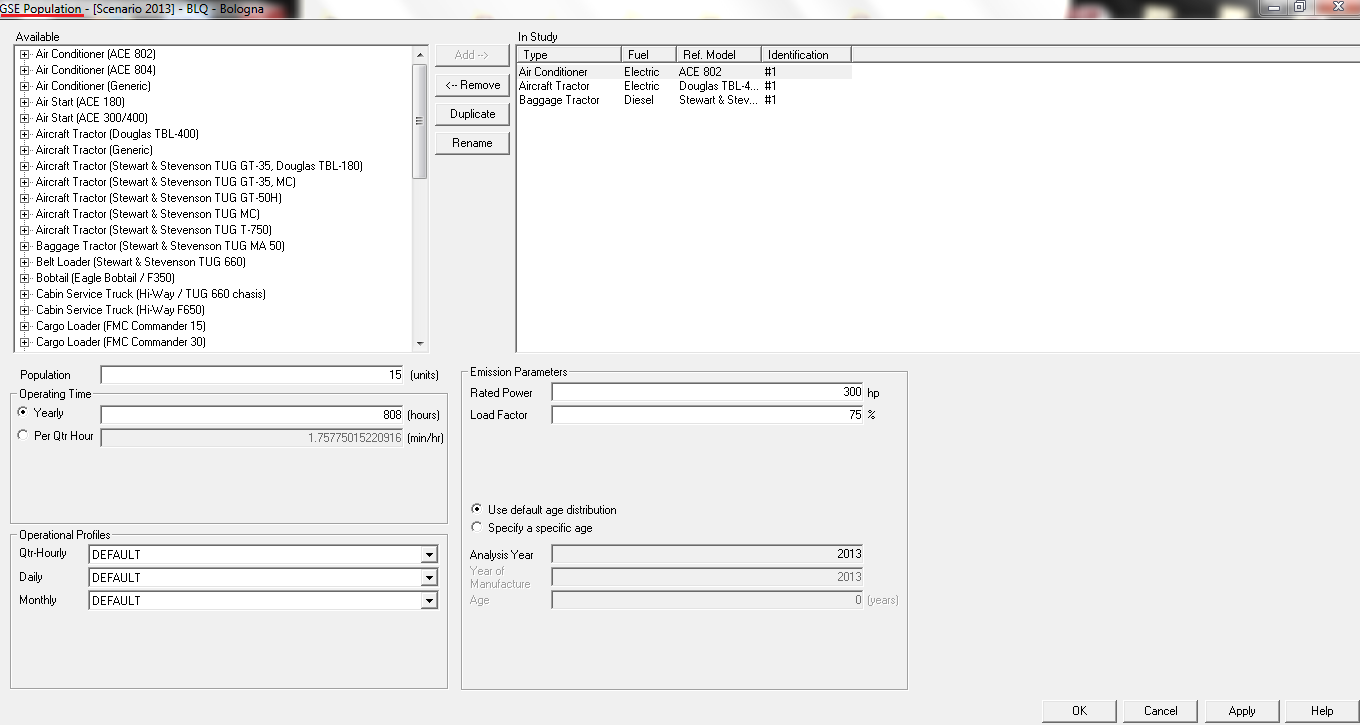This screenshot has width=1360, height=725.
Task: Select Aircraft Tractor TUG MC item
Action: tap(148, 214)
